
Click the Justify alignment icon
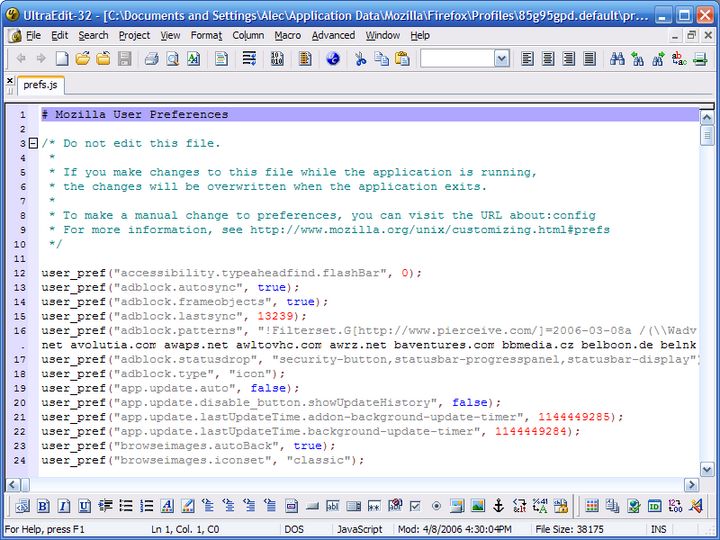point(590,59)
